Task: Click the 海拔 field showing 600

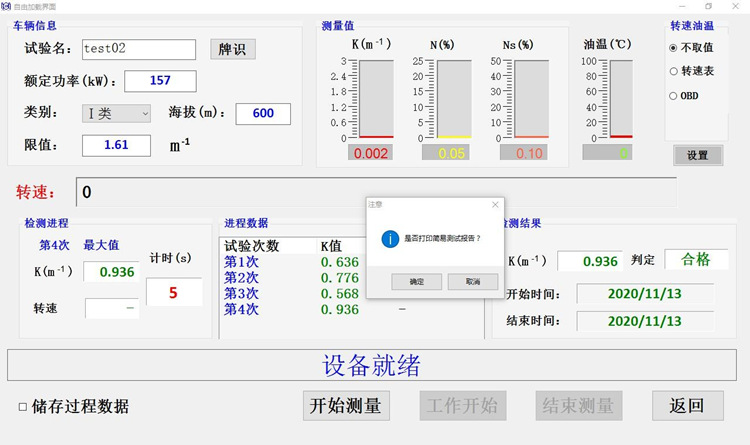Action: point(263,114)
